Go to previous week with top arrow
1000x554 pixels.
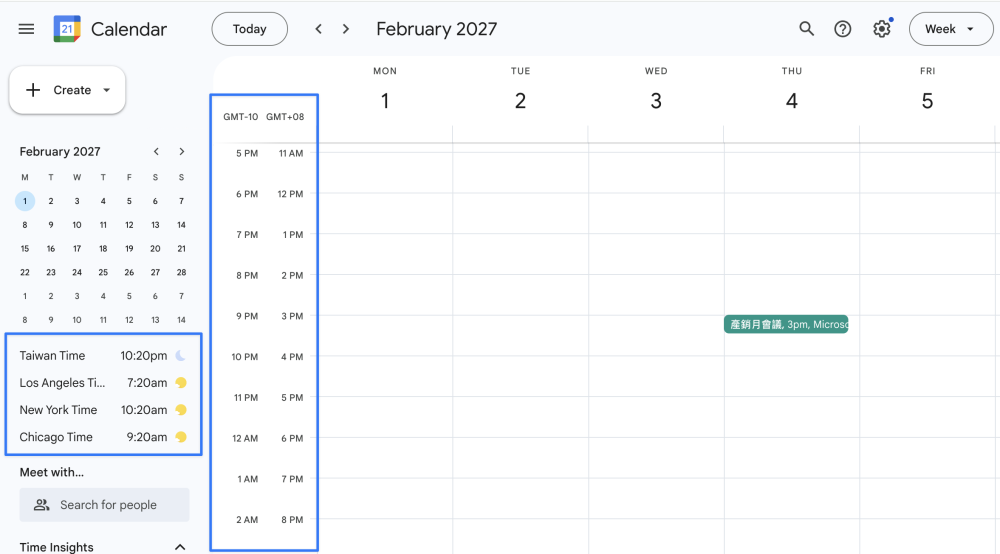tap(318, 29)
